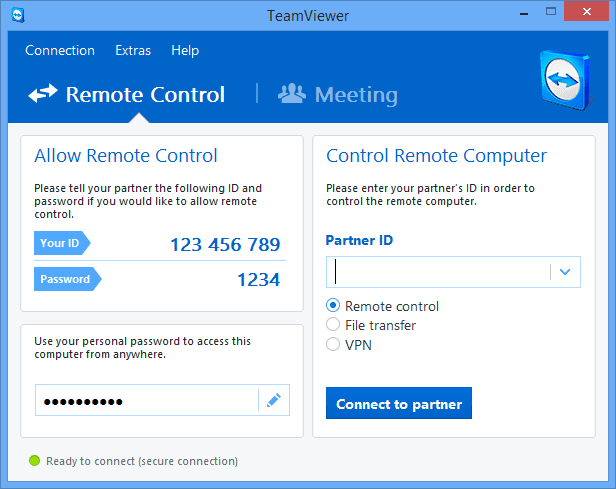Expand the Partner ID dropdown arrow
Screen dimensions: 616x489
[565, 272]
